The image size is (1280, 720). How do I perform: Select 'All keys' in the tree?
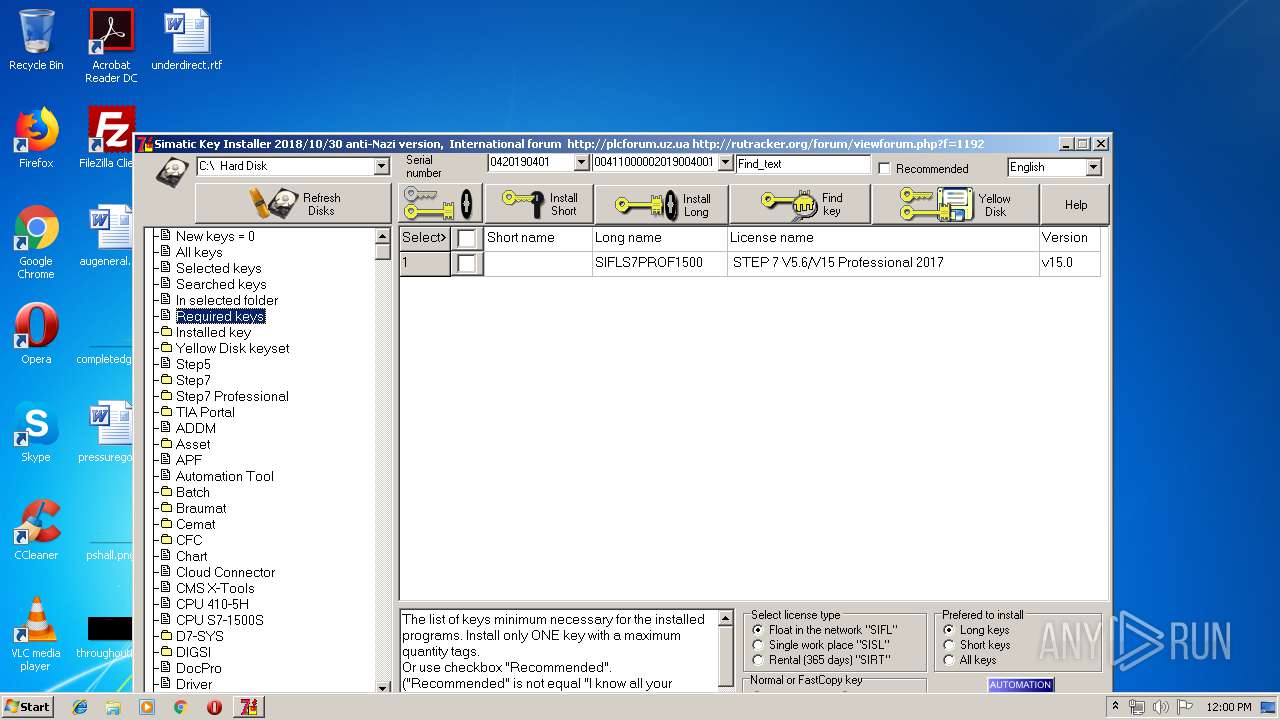click(x=199, y=252)
